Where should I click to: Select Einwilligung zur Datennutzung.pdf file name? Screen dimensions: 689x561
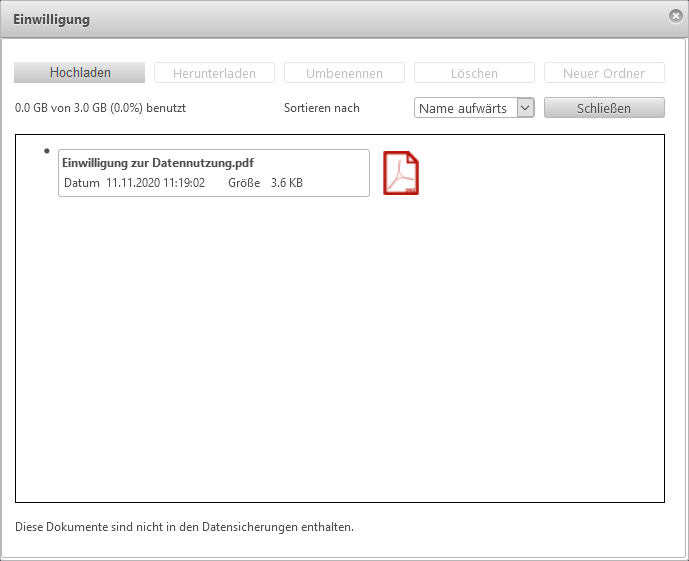[158, 163]
